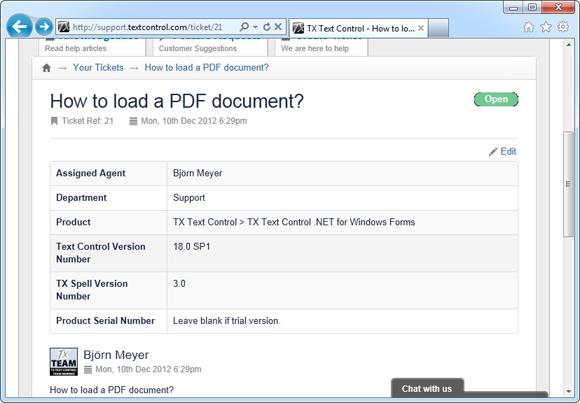Select Leave blank if trial version text
The image size is (580, 403).
pyautogui.click(x=227, y=321)
